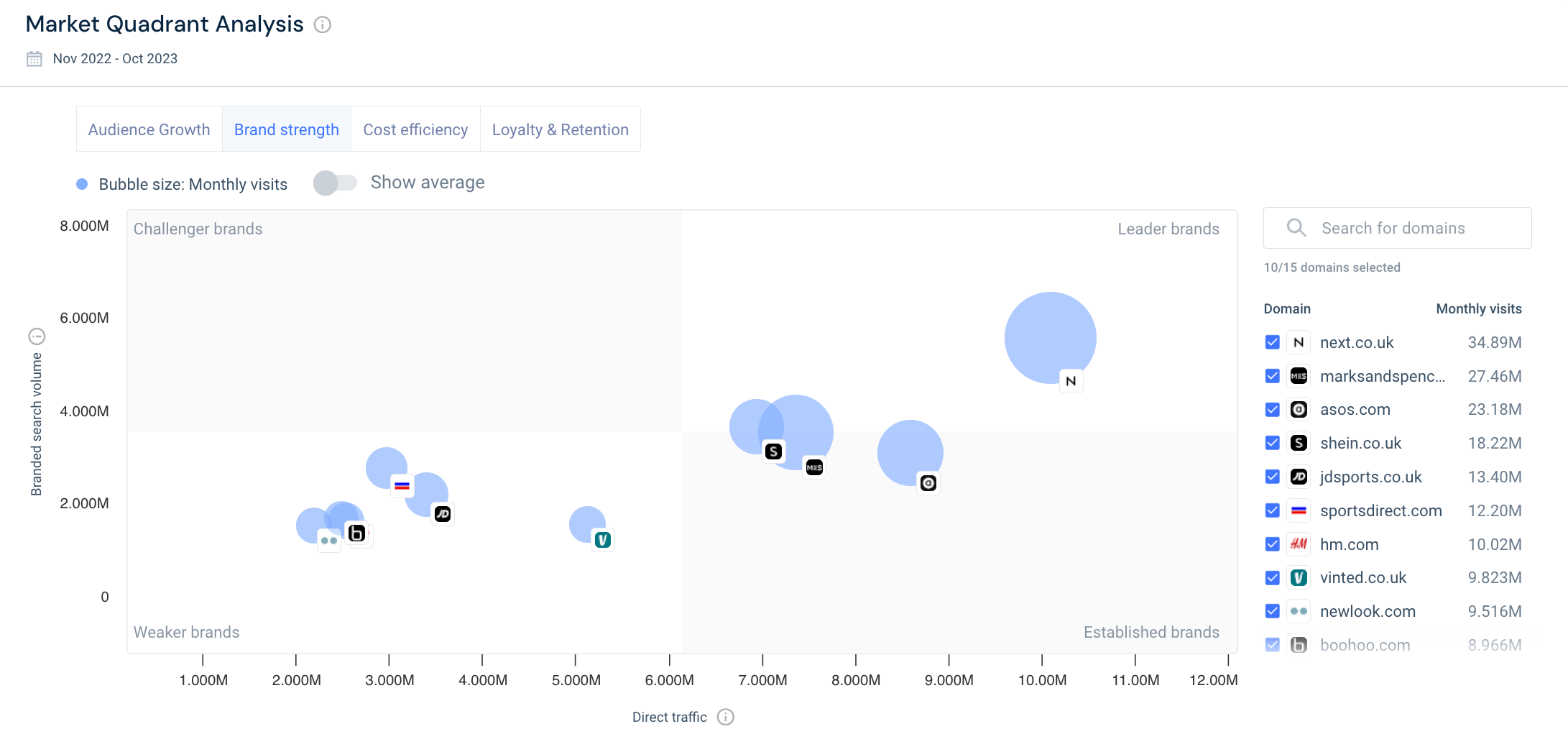Uncheck the next.co.uk domain checkbox
The image size is (1568, 752).
pos(1272,342)
